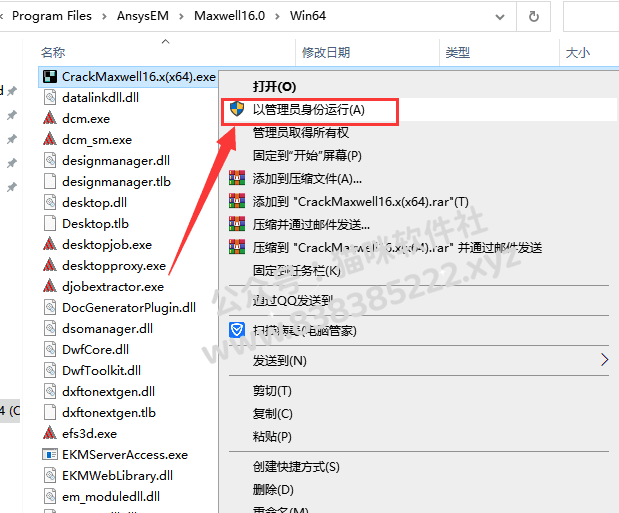The height and width of the screenshot is (513, 619).
Task: Sort files by the 类型 column header
Action: [x=458, y=52]
